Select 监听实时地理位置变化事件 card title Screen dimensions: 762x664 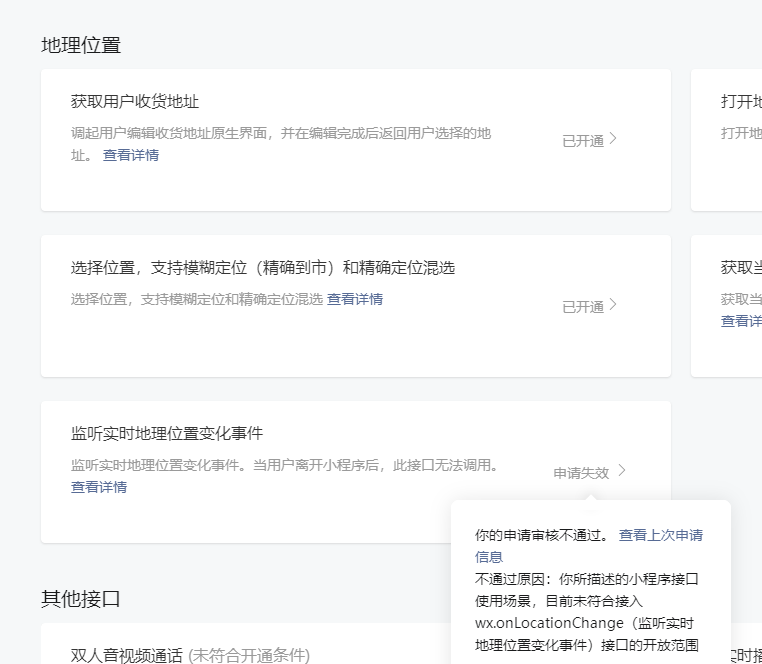click(x=167, y=433)
